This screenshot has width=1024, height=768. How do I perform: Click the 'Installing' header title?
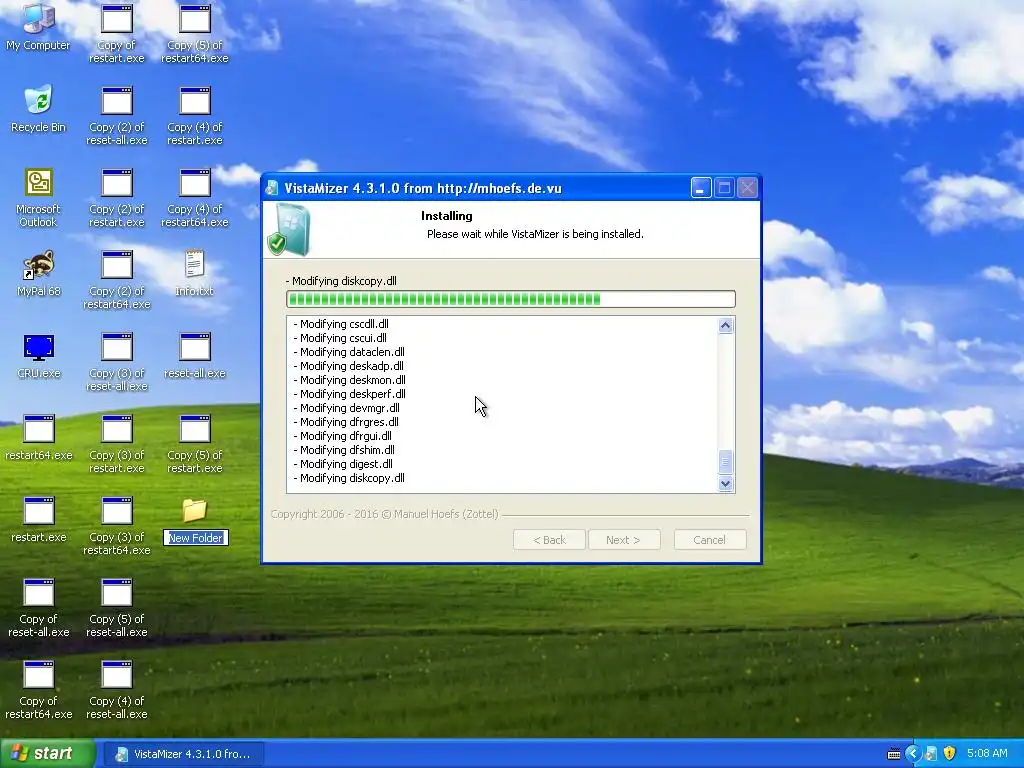tap(447, 216)
